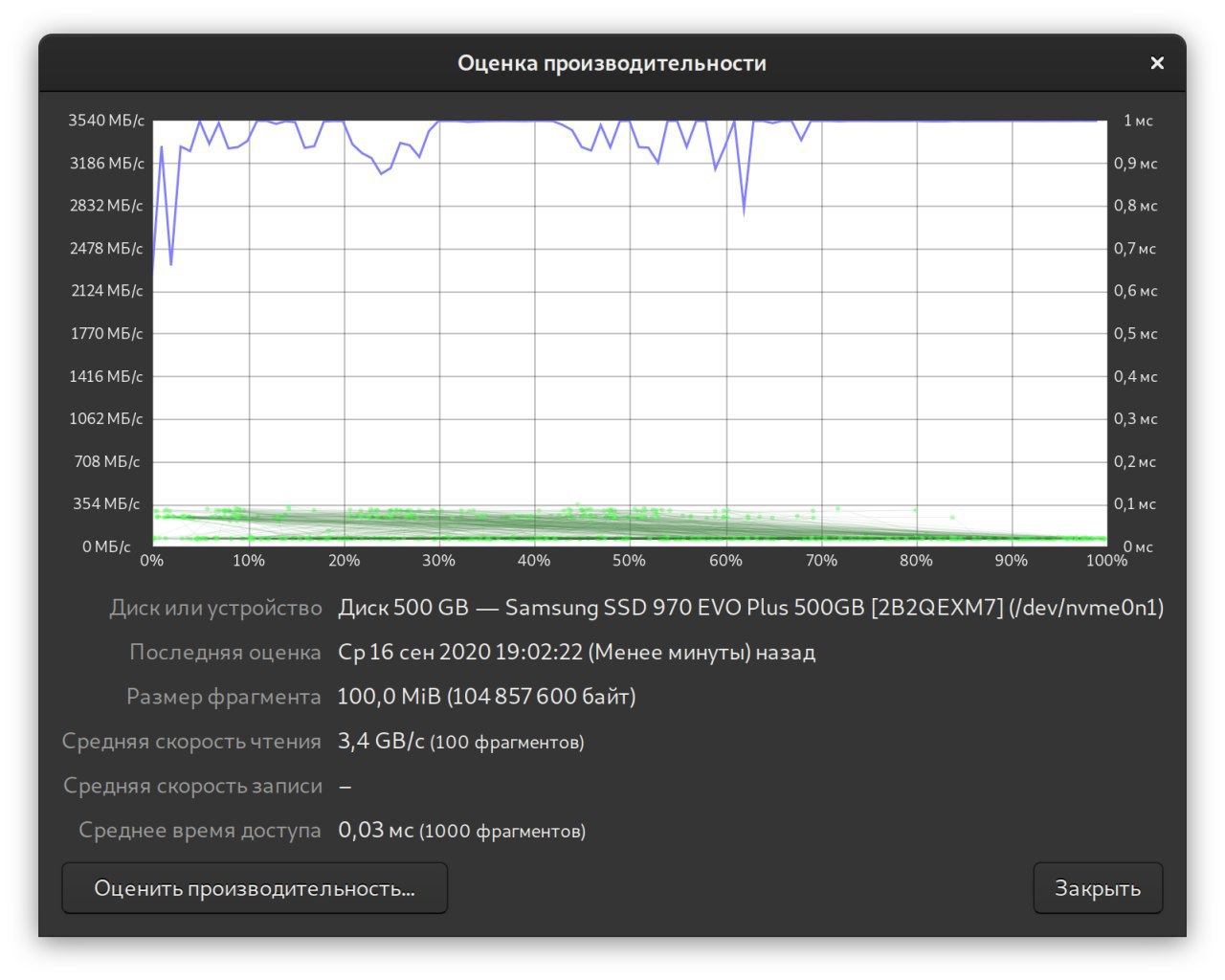Click the 70% label on the x-axis
This screenshot has height=980, width=1225.
[x=821, y=561]
